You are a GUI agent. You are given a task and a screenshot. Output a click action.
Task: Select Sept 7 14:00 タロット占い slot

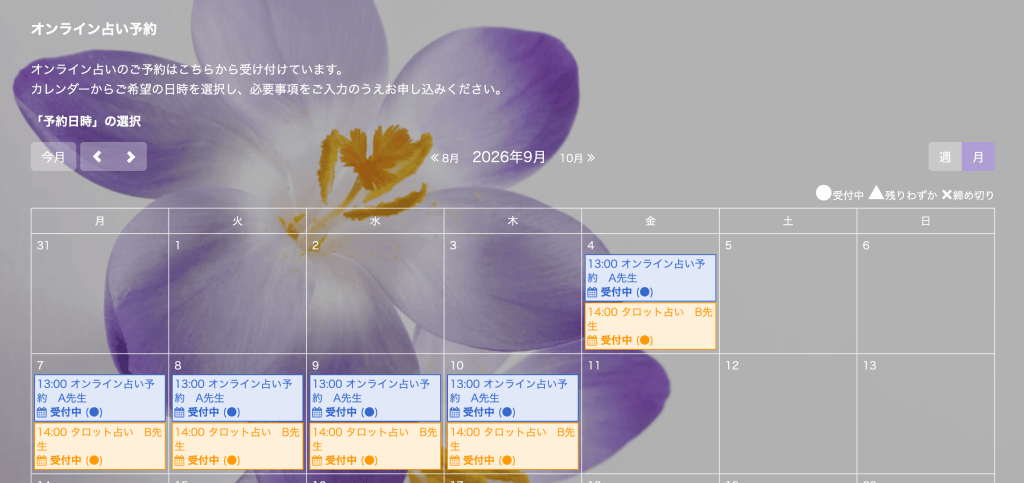click(x=100, y=446)
